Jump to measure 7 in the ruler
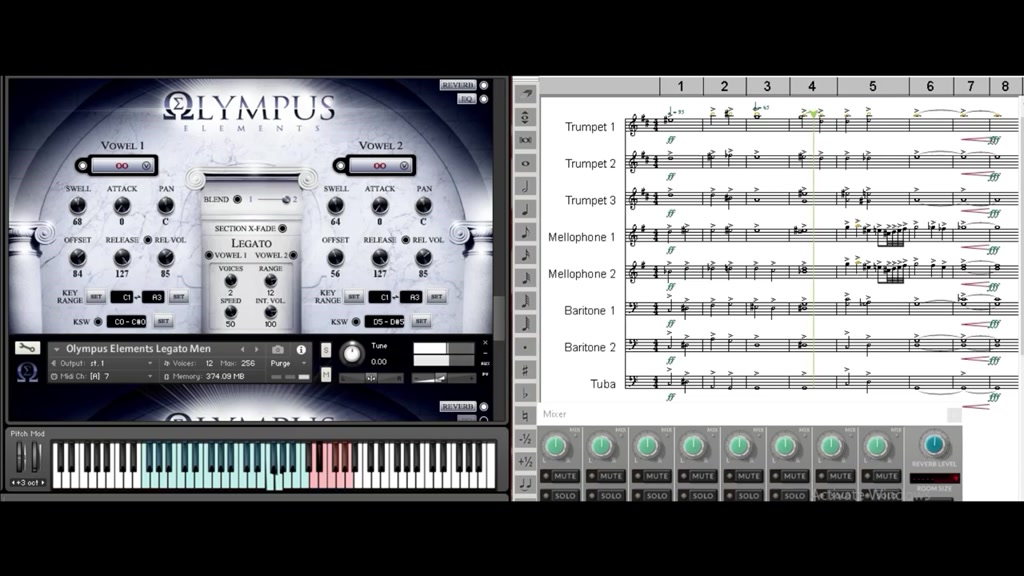Viewport: 1024px width, 576px height. [x=970, y=86]
